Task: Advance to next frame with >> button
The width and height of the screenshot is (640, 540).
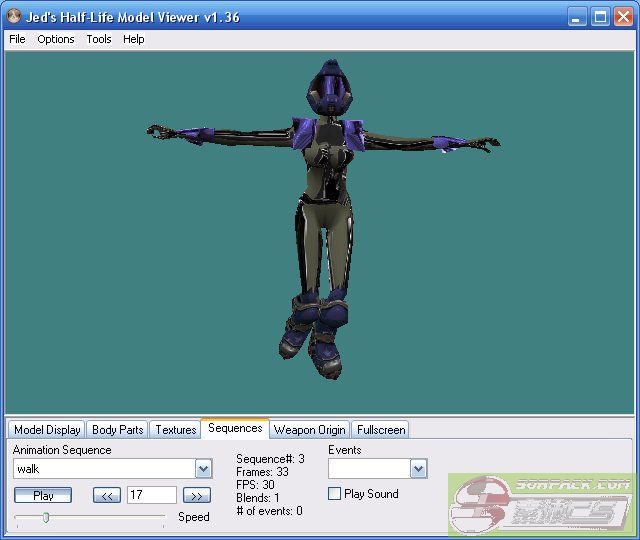Action: pyautogui.click(x=197, y=495)
